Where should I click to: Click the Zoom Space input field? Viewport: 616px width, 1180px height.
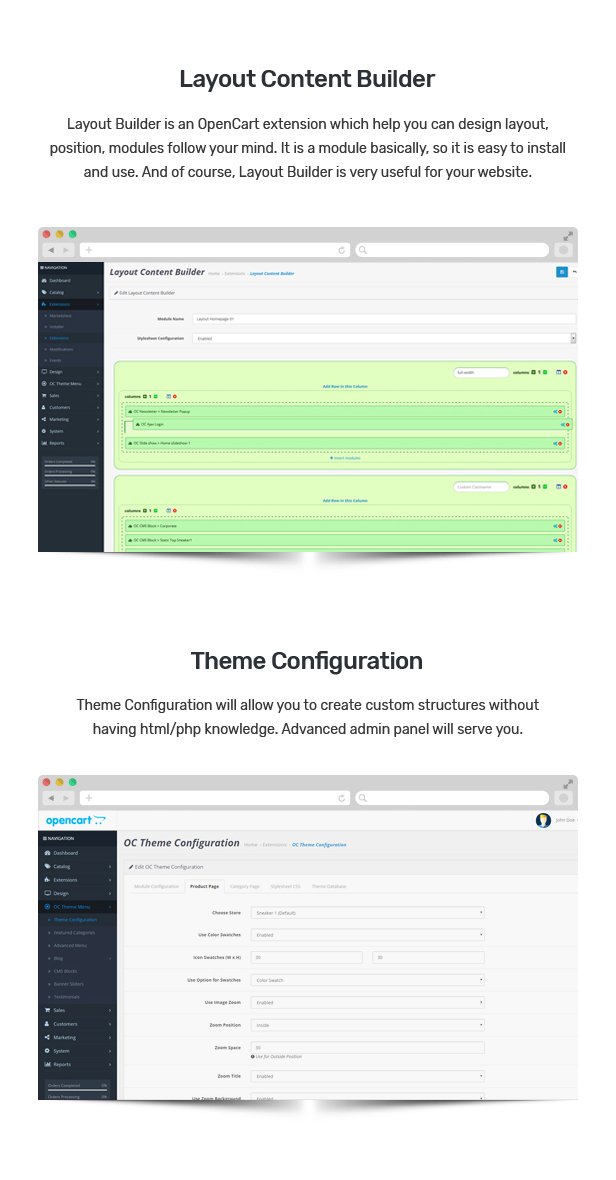pos(367,1047)
